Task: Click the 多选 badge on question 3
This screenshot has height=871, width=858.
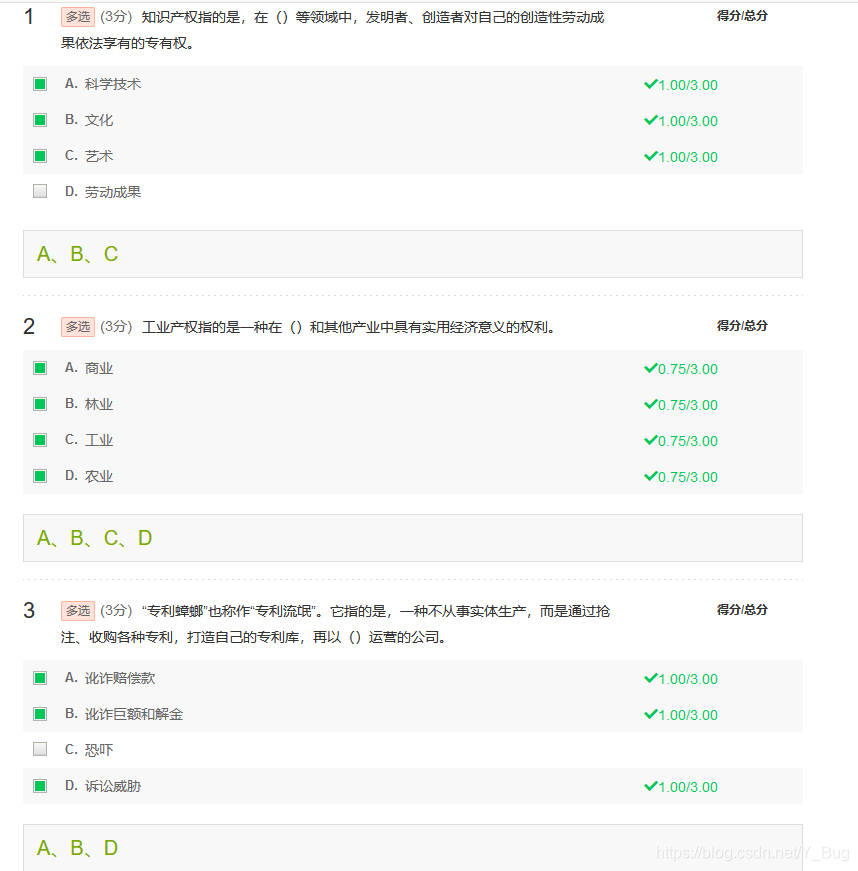Action: 77,610
